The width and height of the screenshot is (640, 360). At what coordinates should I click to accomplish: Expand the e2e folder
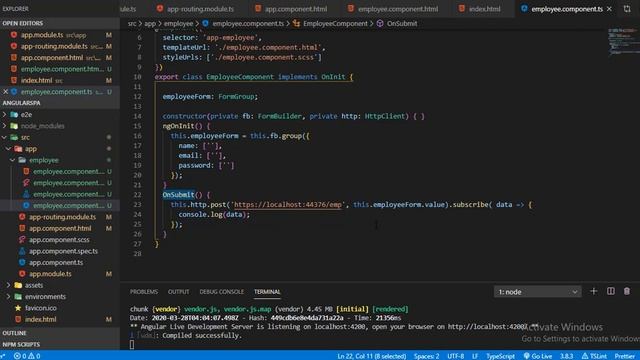tap(59, 115)
